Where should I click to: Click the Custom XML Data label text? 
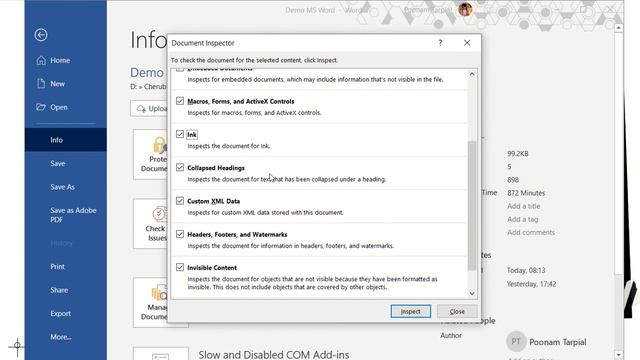[x=213, y=201]
